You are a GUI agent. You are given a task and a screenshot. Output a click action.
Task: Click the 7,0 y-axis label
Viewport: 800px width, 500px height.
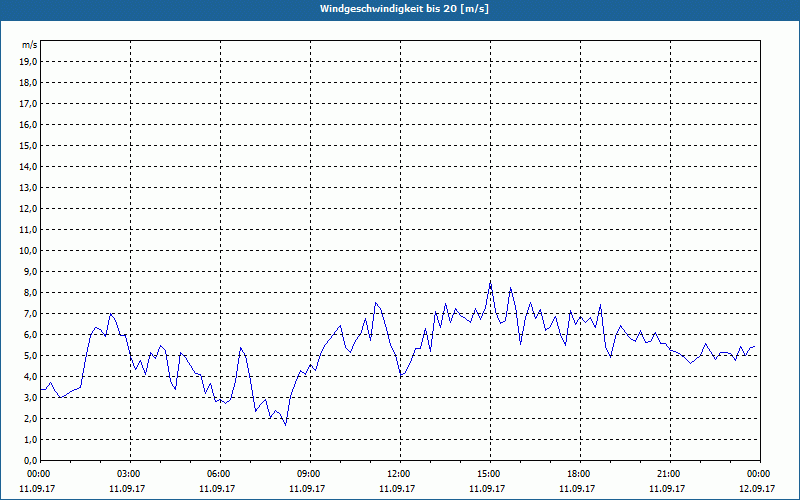pyautogui.click(x=30, y=314)
